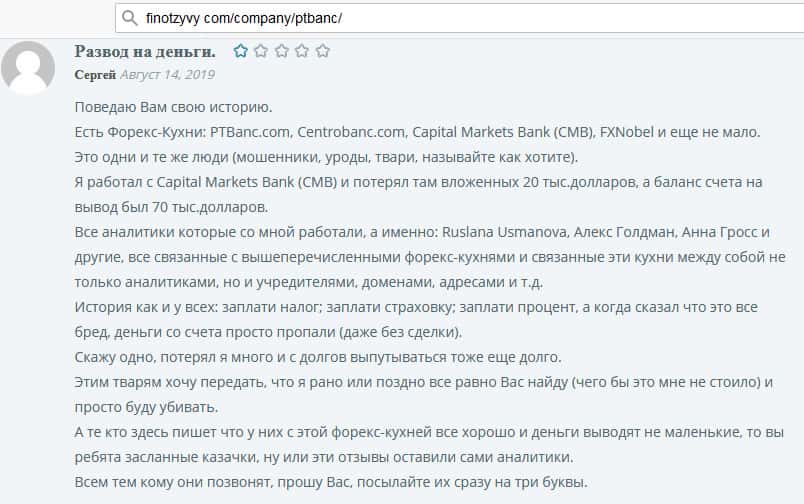Click the review date Август 14, 2019
Image resolution: width=804 pixels, height=504 pixels.
[167, 74]
